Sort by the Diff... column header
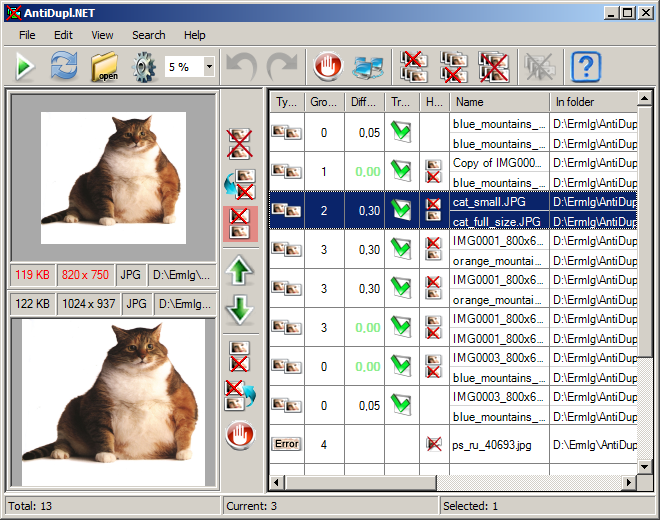Viewport: 660px width, 520px height. [364, 102]
